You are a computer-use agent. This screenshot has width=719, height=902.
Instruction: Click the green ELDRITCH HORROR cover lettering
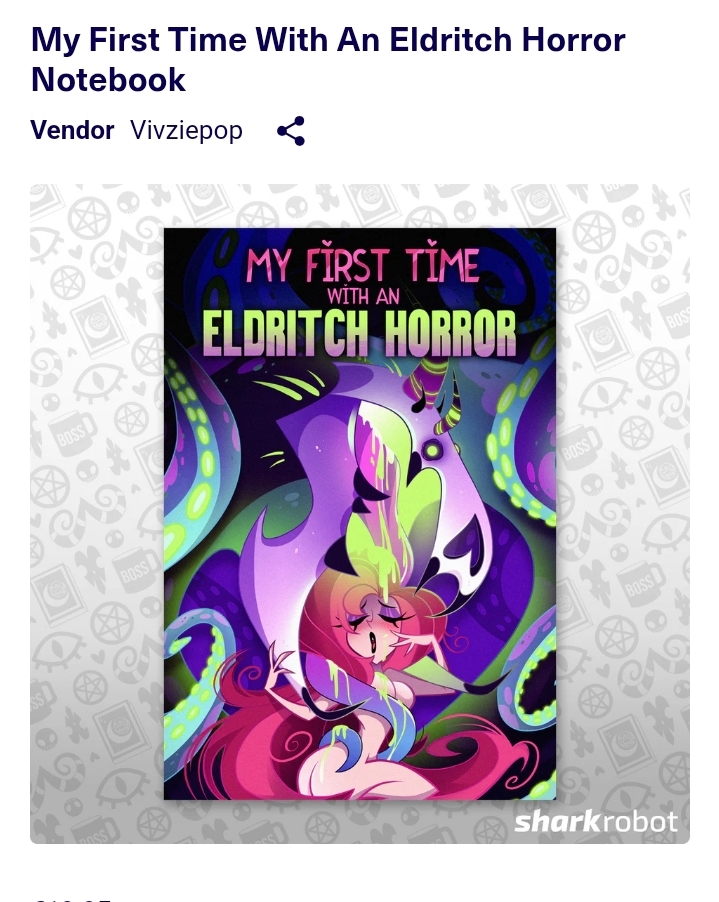tap(360, 334)
